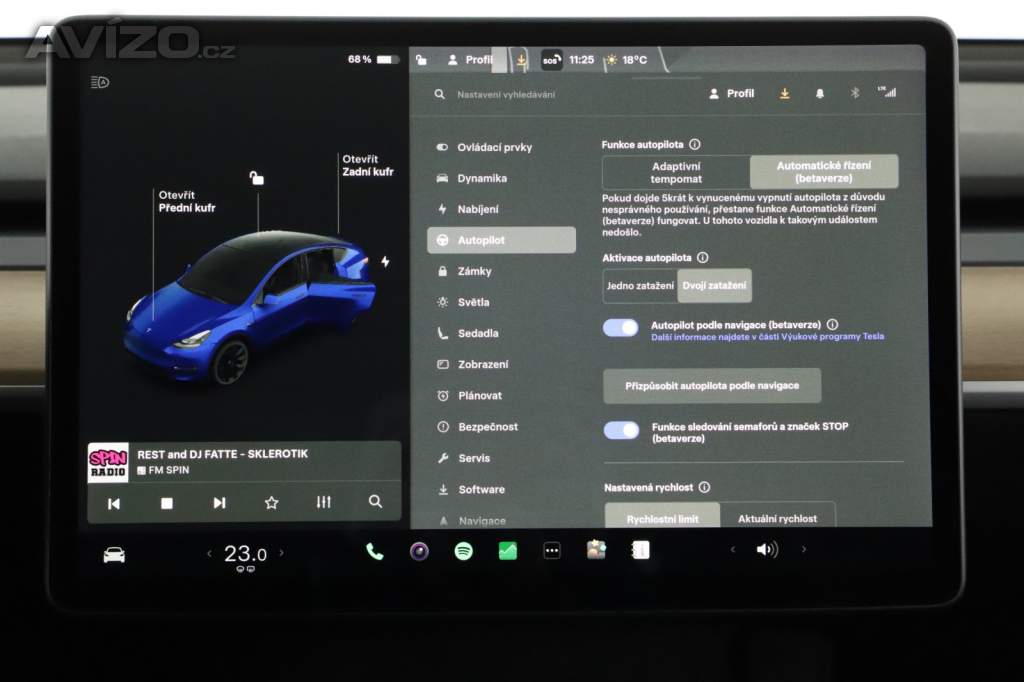Go to the Zámky settings section
1024x682 pixels.
coord(474,271)
